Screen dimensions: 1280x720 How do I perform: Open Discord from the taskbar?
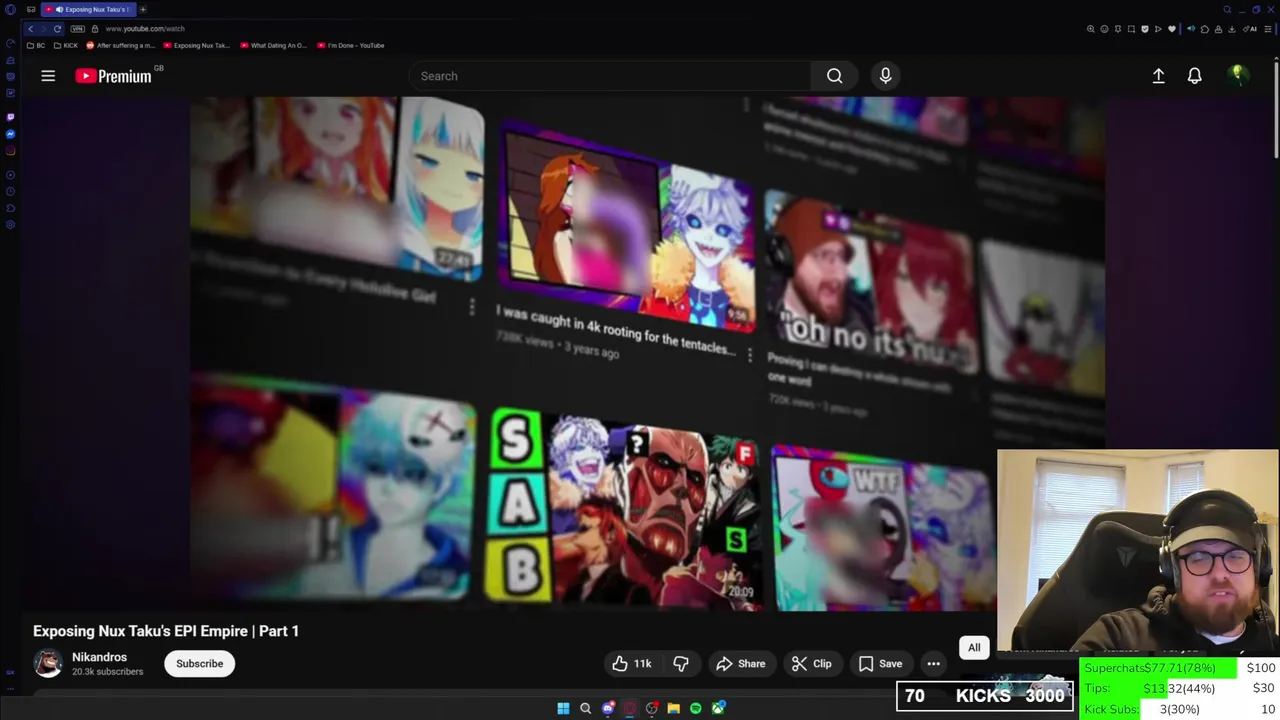pos(607,708)
